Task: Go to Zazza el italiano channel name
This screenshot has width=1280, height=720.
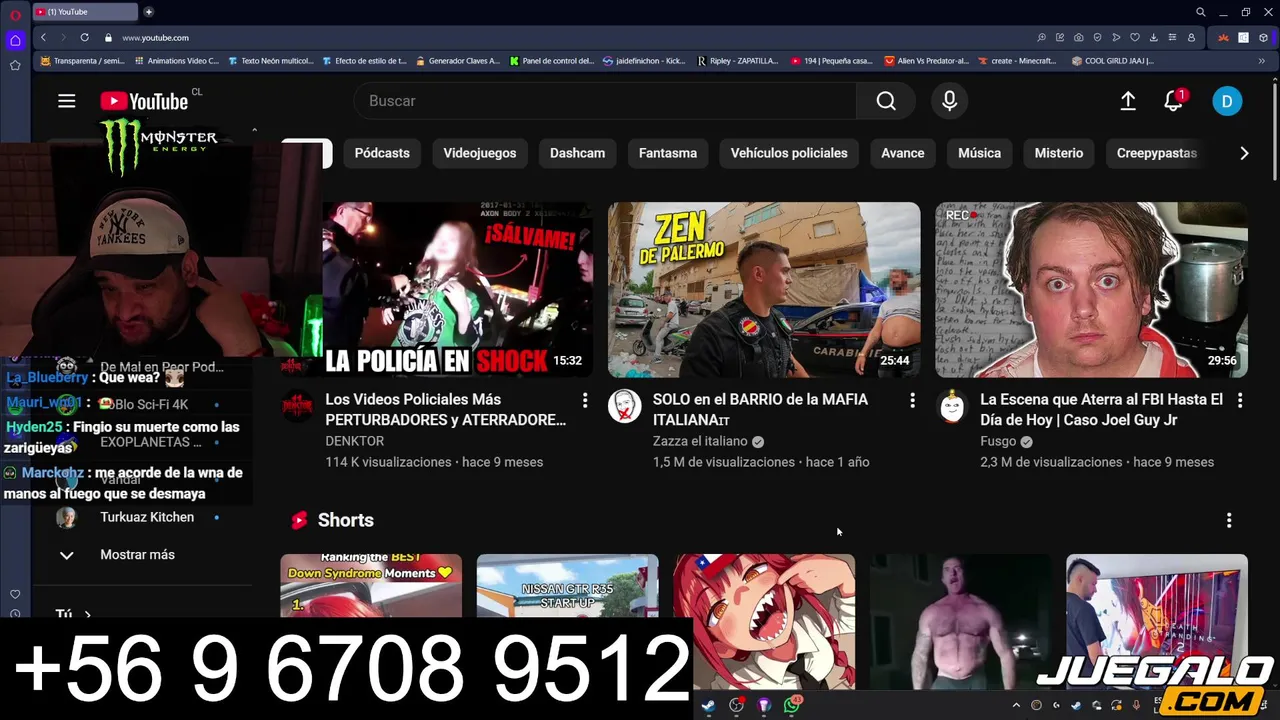Action: [x=700, y=441]
